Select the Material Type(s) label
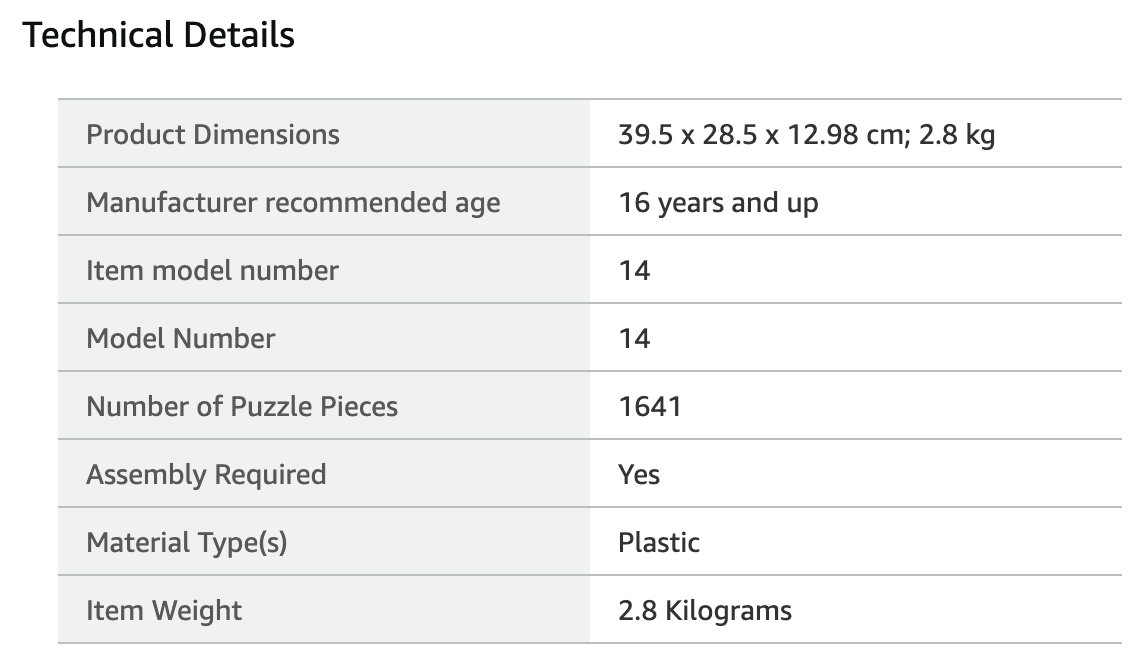The image size is (1142, 656). coord(186,543)
